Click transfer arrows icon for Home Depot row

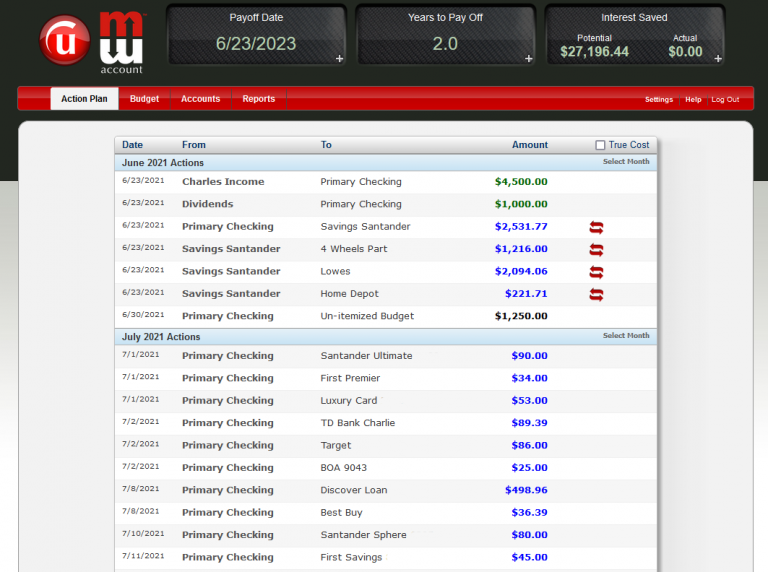[596, 294]
